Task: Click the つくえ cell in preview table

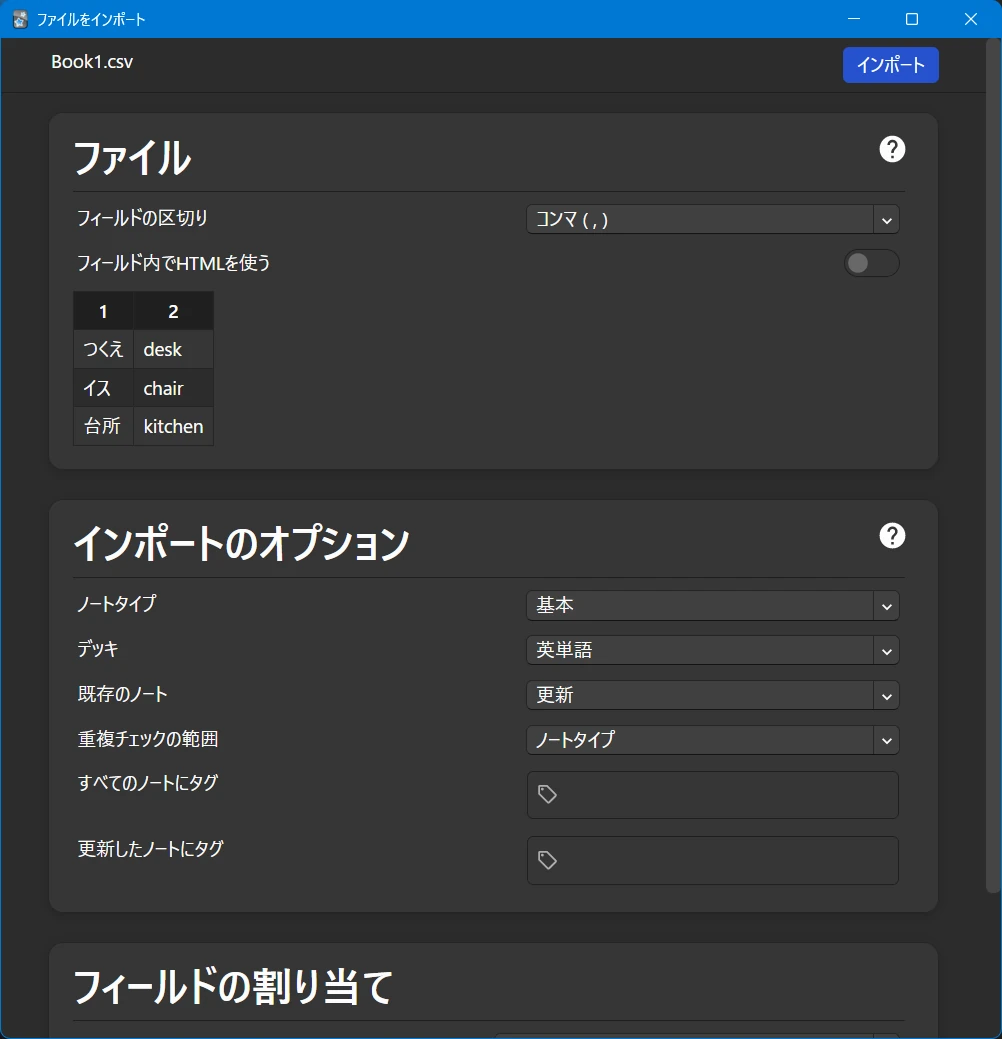Action: coord(103,350)
